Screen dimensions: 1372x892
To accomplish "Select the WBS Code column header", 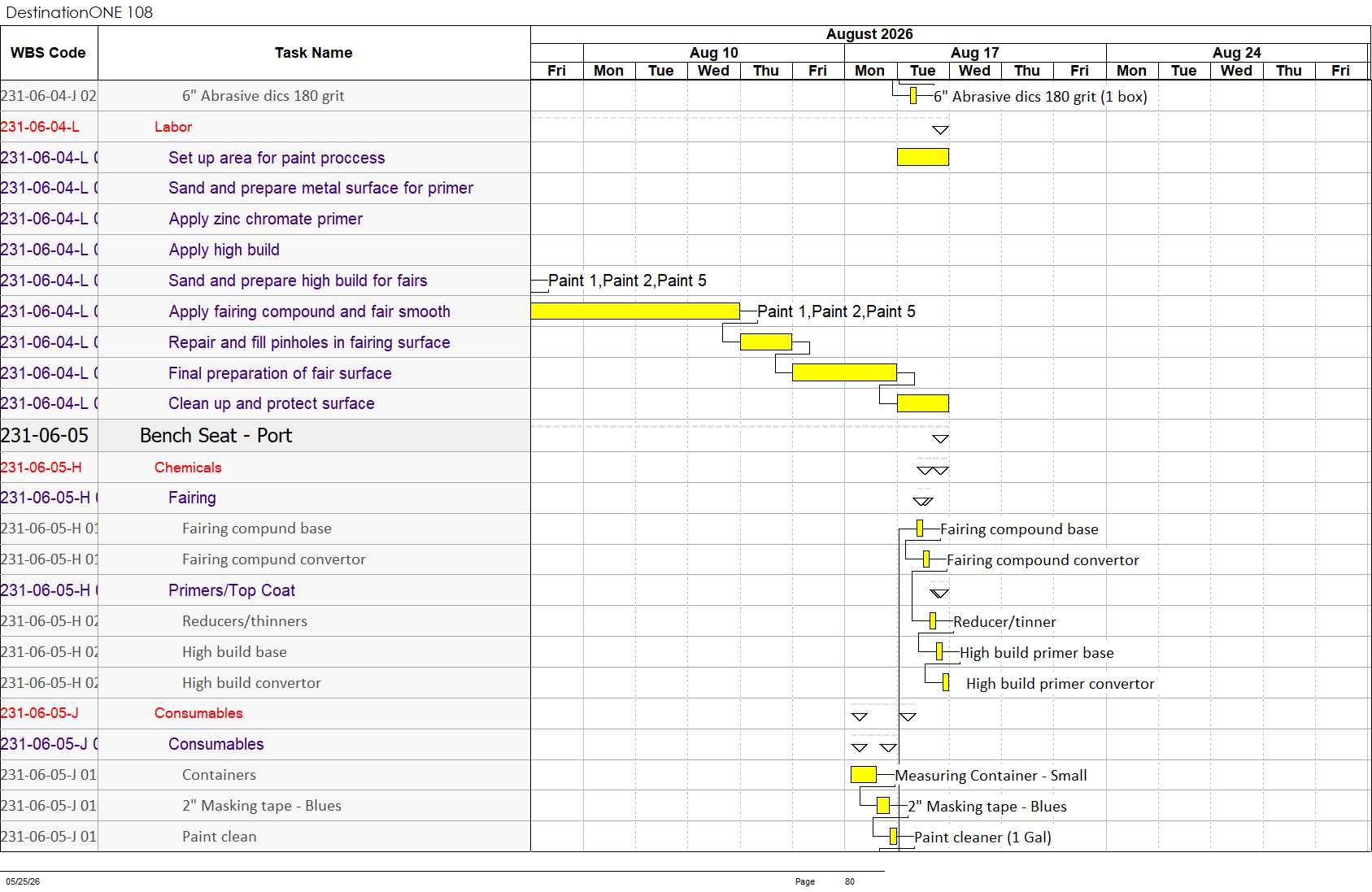I will pos(49,53).
